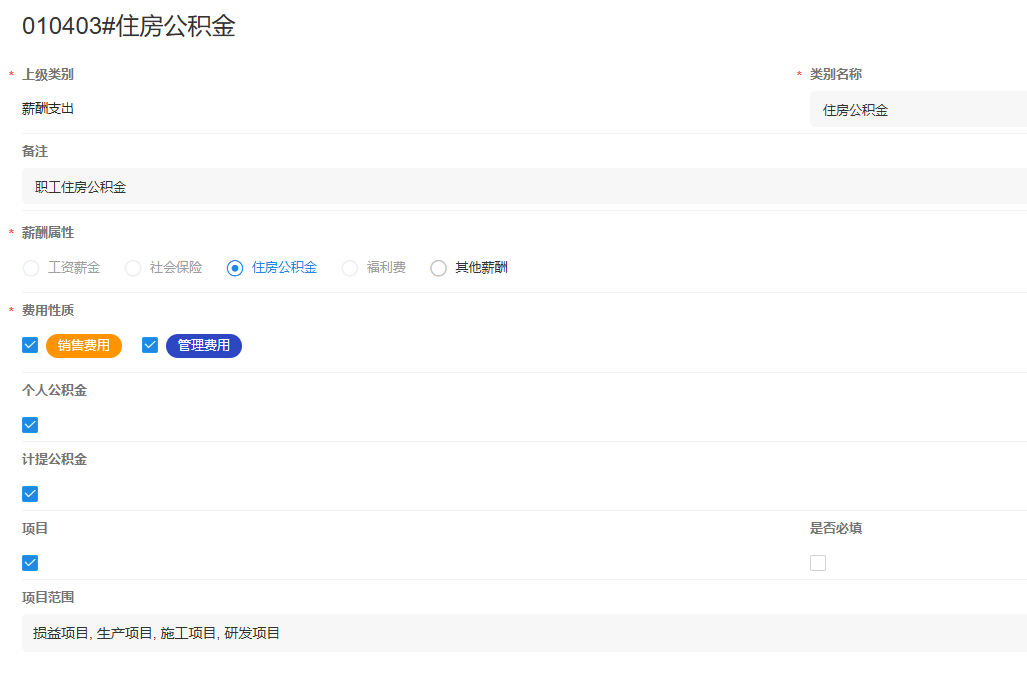Open the 项目范围 selection field
The height and width of the screenshot is (684, 1027).
coord(400,632)
